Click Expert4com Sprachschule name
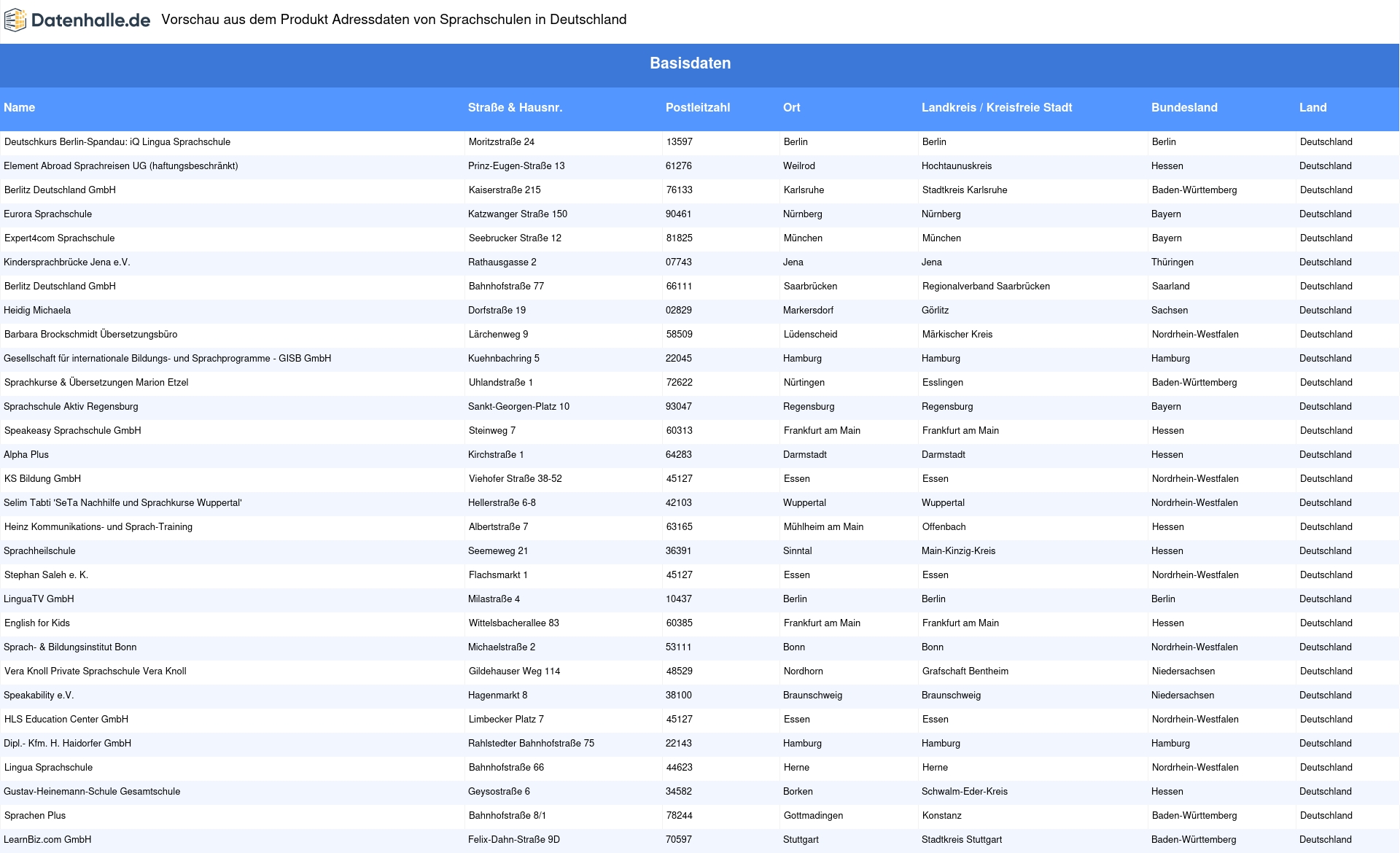The width and height of the screenshot is (1400, 853). [60, 238]
